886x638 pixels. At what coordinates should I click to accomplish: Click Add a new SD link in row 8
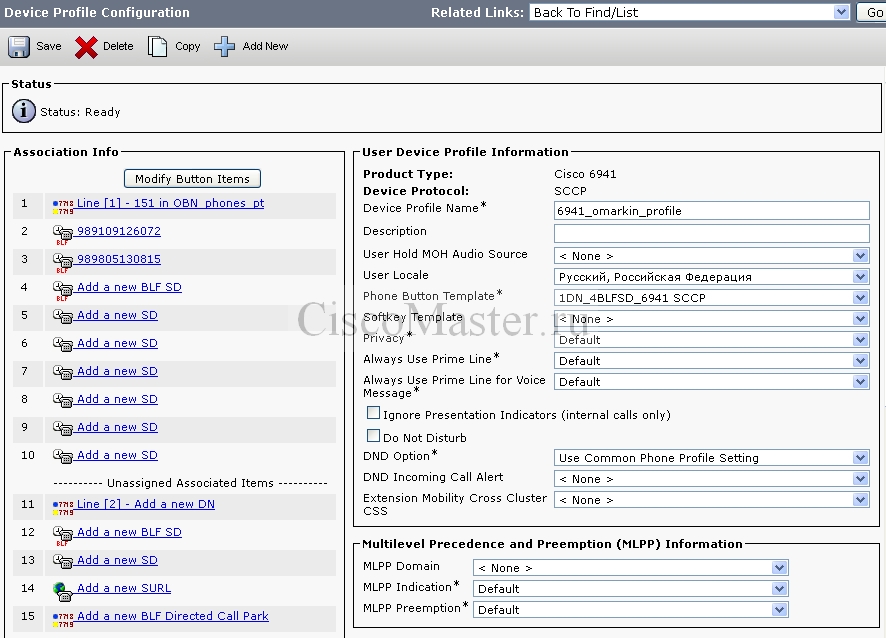[x=117, y=399]
